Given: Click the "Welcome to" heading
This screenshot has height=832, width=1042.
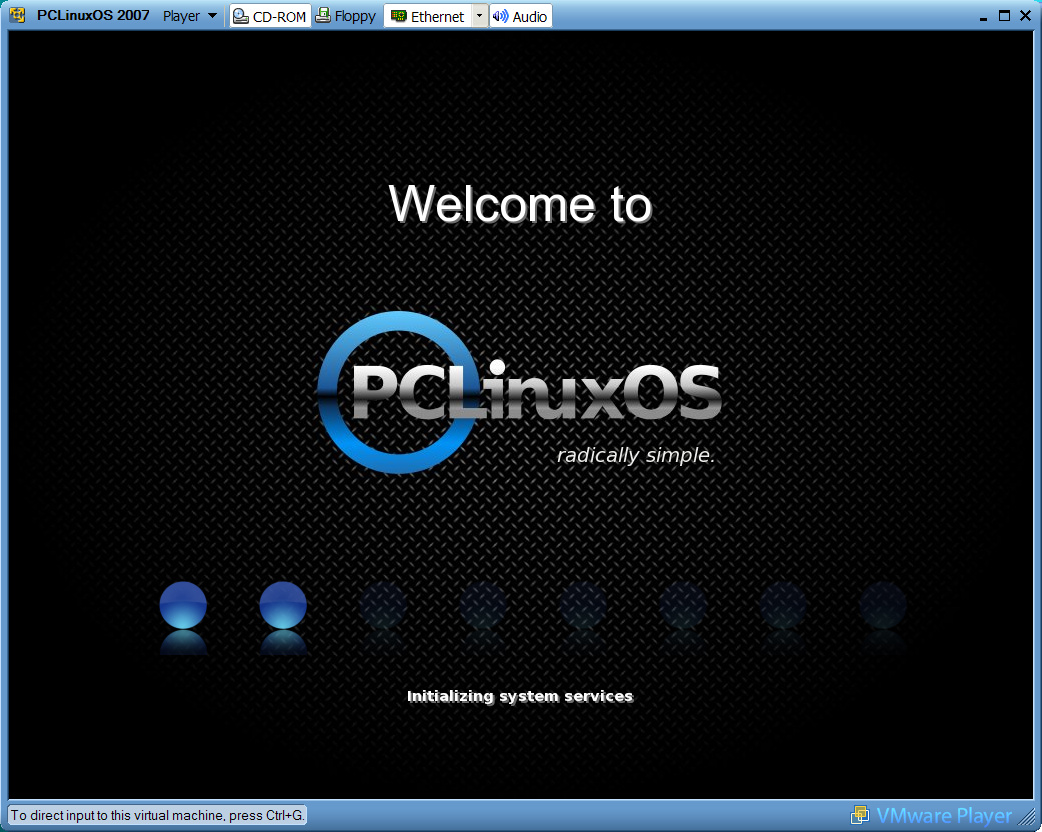Looking at the screenshot, I should click(x=520, y=203).
